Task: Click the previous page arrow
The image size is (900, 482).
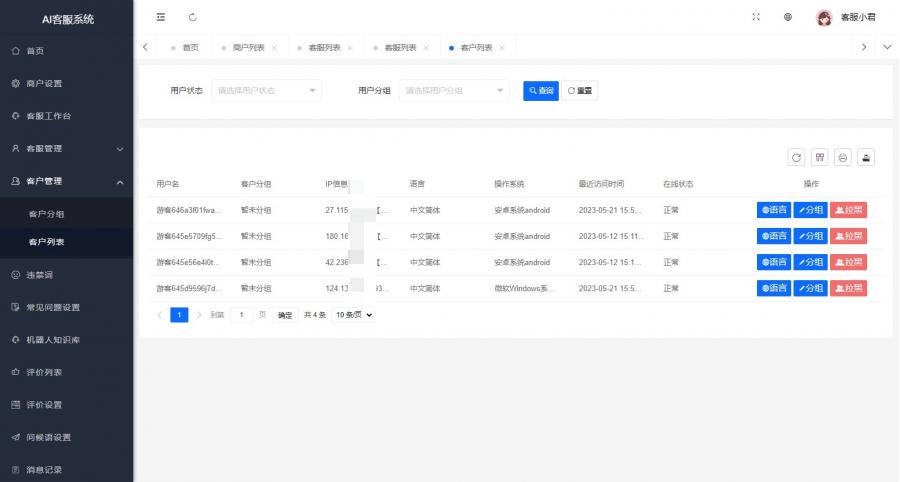Action: (160, 314)
